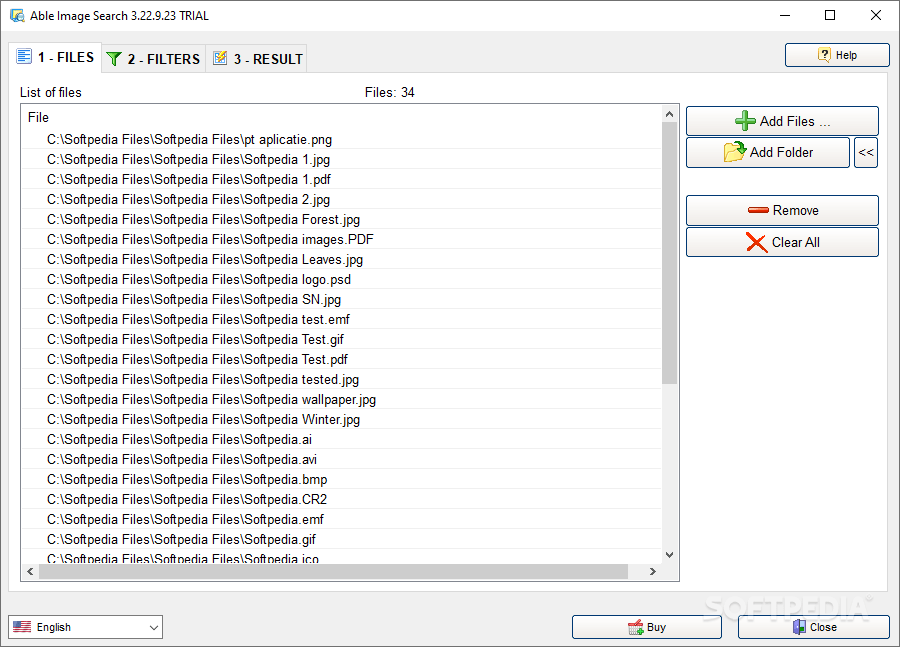Select the Softpedia Winter.jpg row
This screenshot has width=900, height=647.
342,420
